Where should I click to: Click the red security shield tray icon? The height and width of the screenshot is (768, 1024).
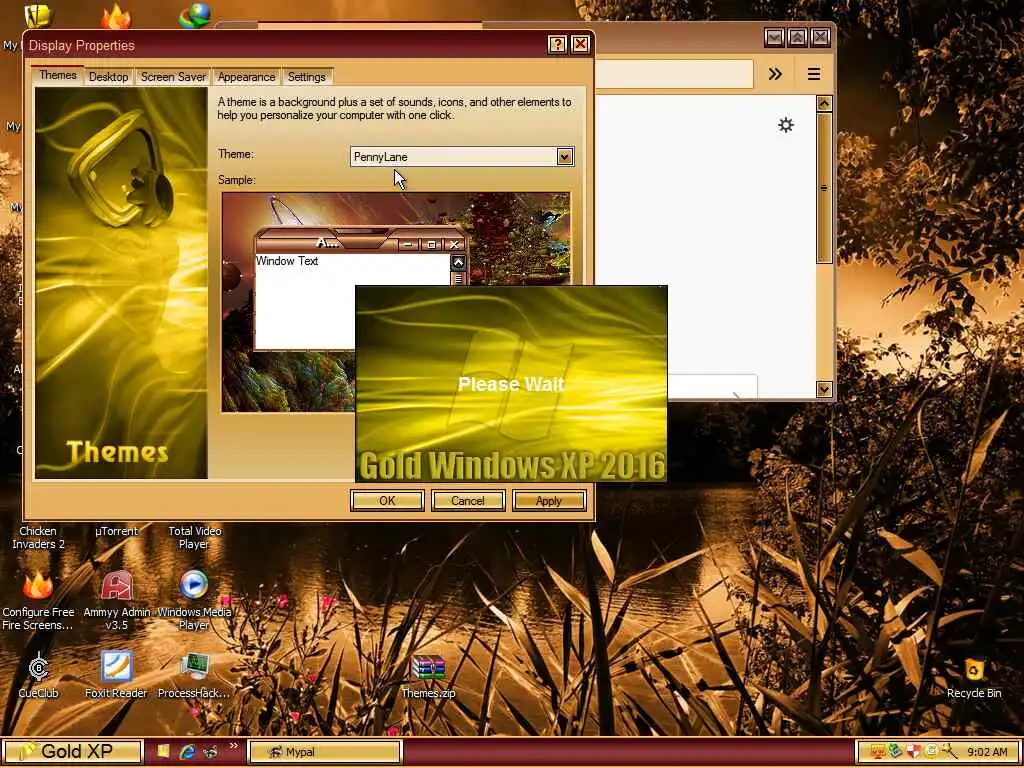pyautogui.click(x=914, y=752)
